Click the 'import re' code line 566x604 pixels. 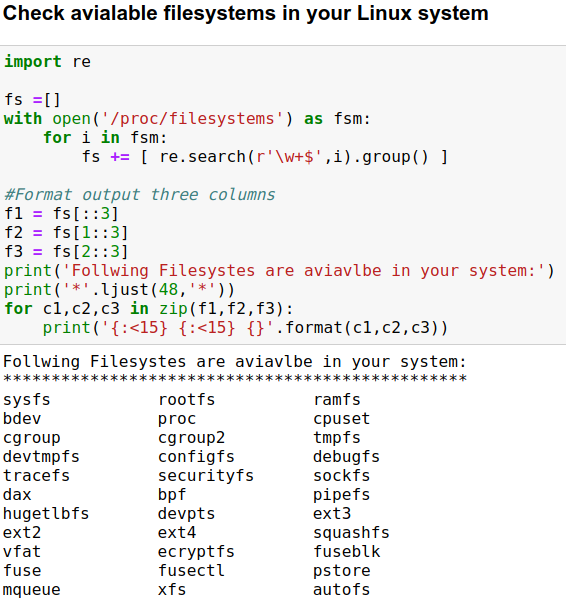point(47,62)
